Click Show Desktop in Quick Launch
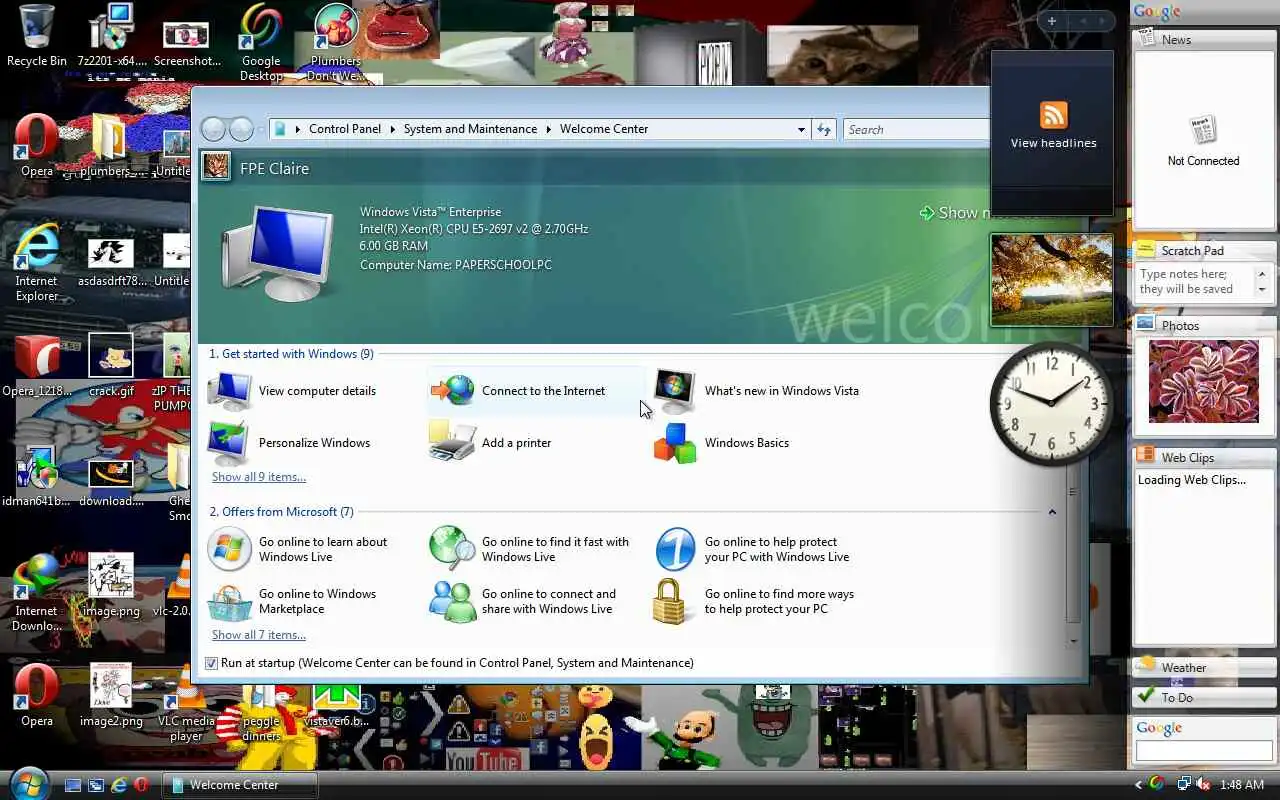Viewport: 1280px width, 800px height. 73,786
